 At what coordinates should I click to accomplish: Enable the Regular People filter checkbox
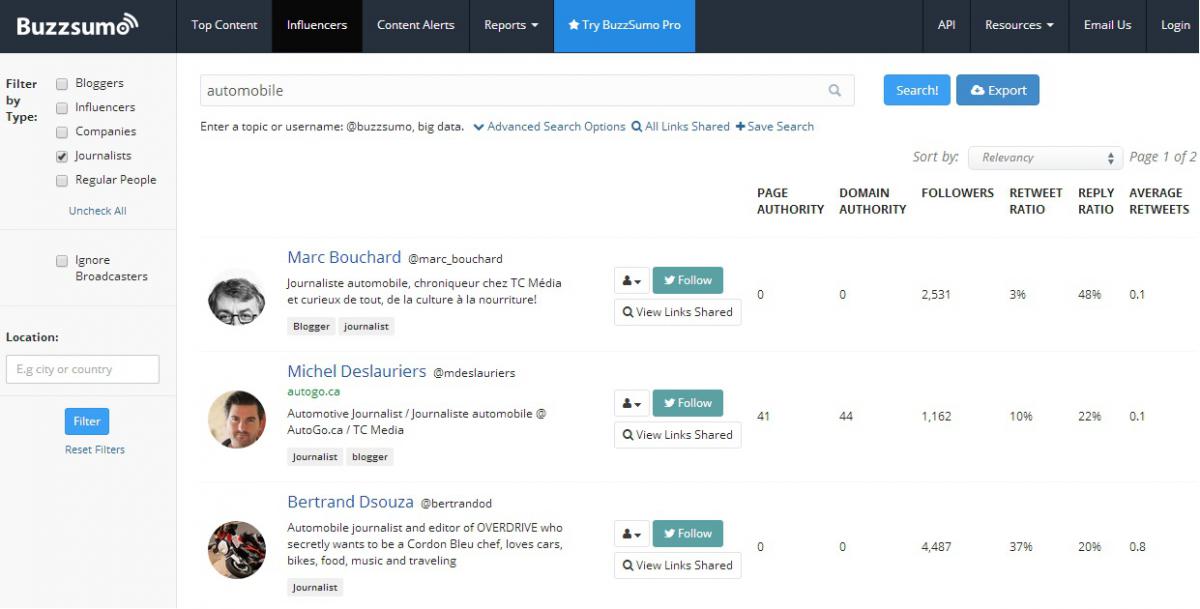(x=62, y=180)
